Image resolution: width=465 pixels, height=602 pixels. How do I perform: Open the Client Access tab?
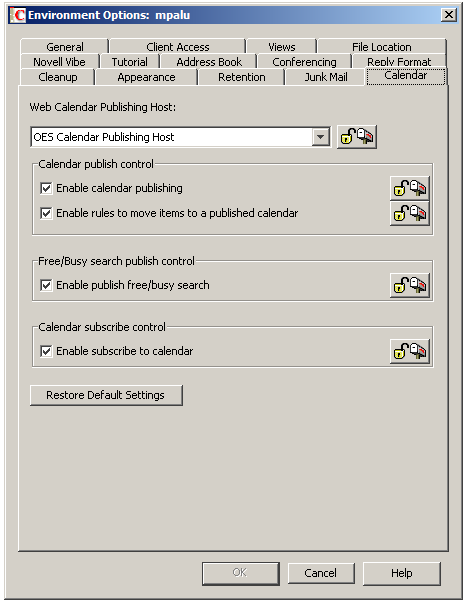tap(177, 46)
